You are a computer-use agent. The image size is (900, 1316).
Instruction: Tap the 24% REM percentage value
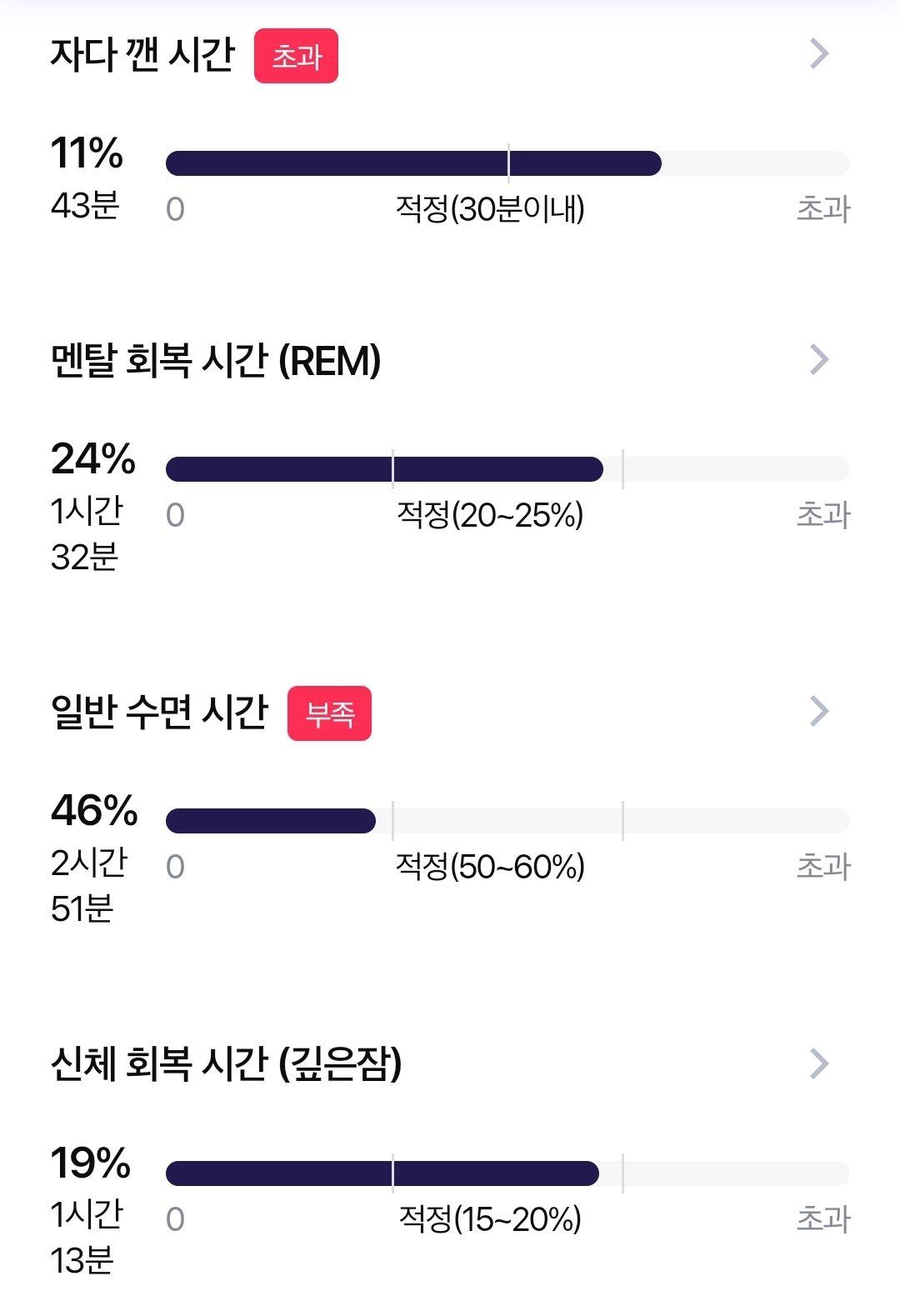(x=93, y=459)
